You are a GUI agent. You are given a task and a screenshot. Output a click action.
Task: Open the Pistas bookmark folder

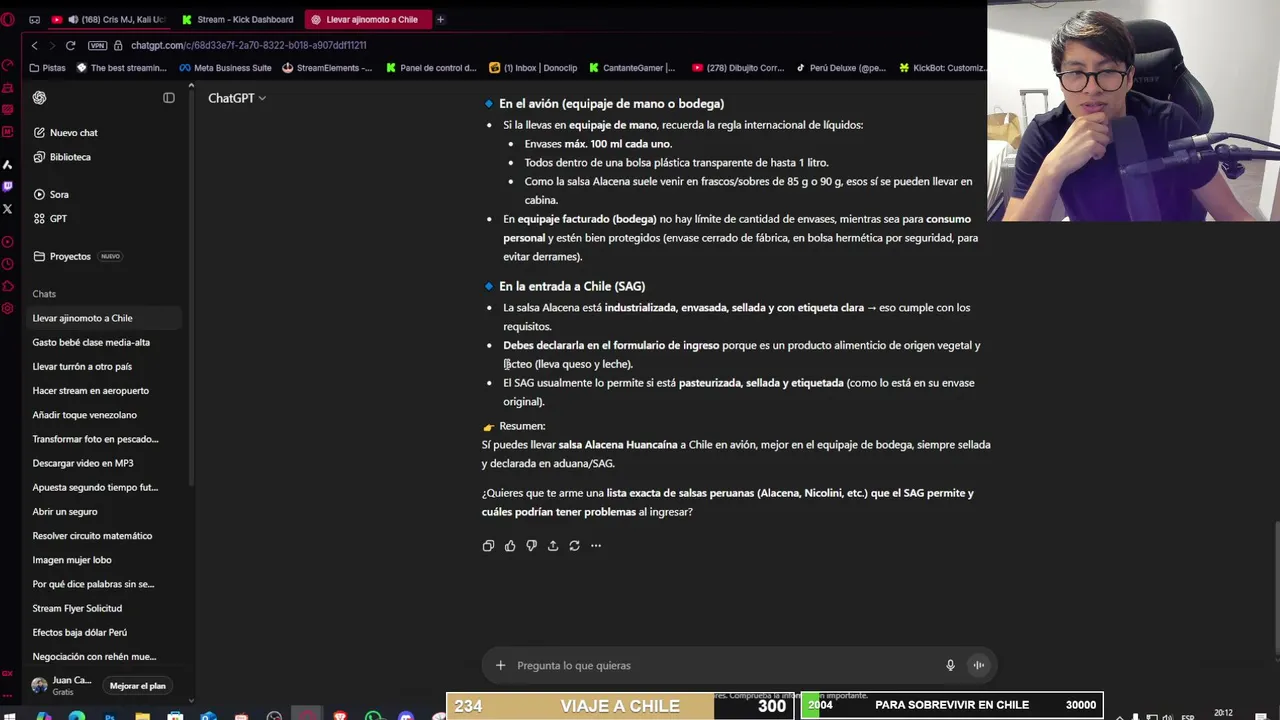[48, 68]
